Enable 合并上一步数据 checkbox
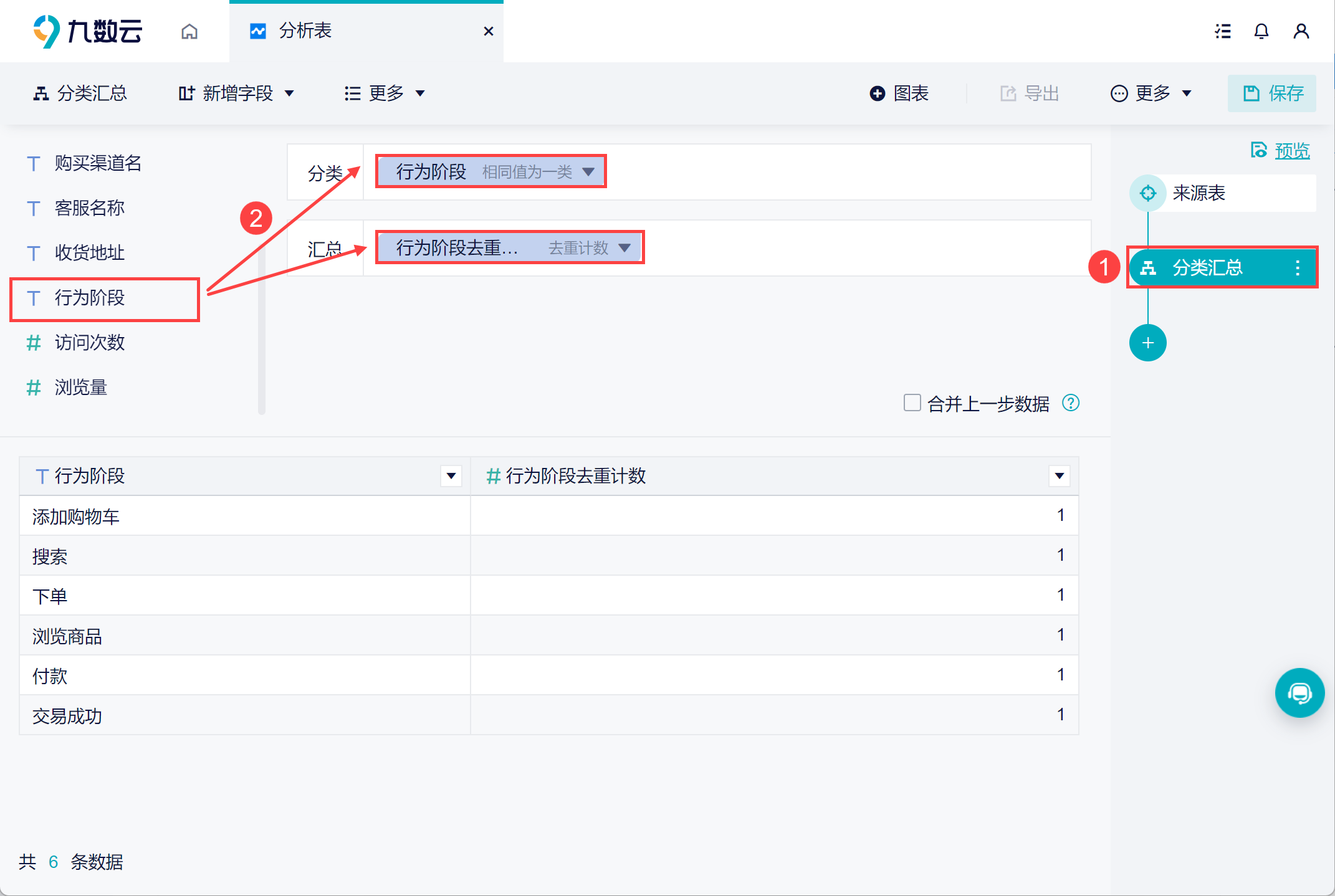This screenshot has height=896, width=1335. [x=912, y=403]
